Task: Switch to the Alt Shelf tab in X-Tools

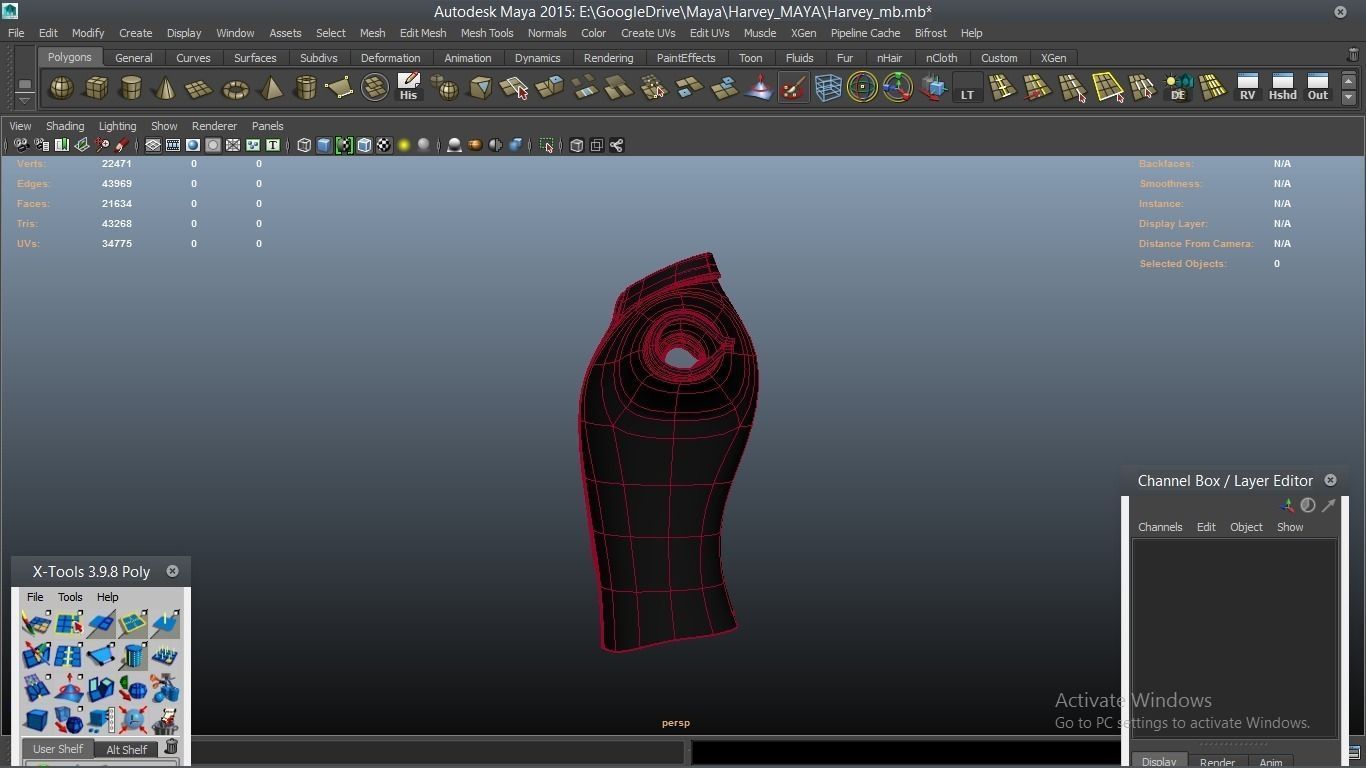Action: (127, 749)
